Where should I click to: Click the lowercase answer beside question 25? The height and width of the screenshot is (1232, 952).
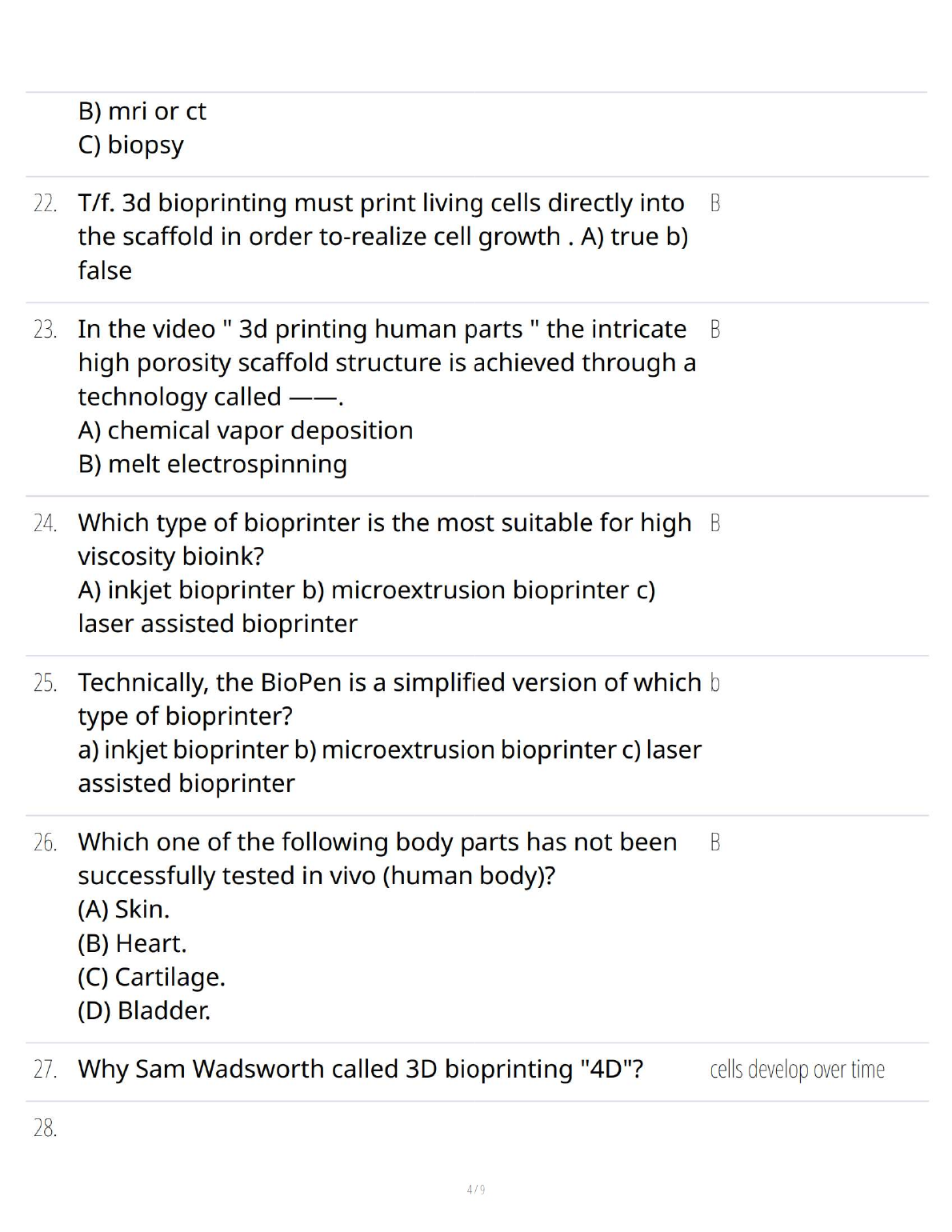point(714,683)
